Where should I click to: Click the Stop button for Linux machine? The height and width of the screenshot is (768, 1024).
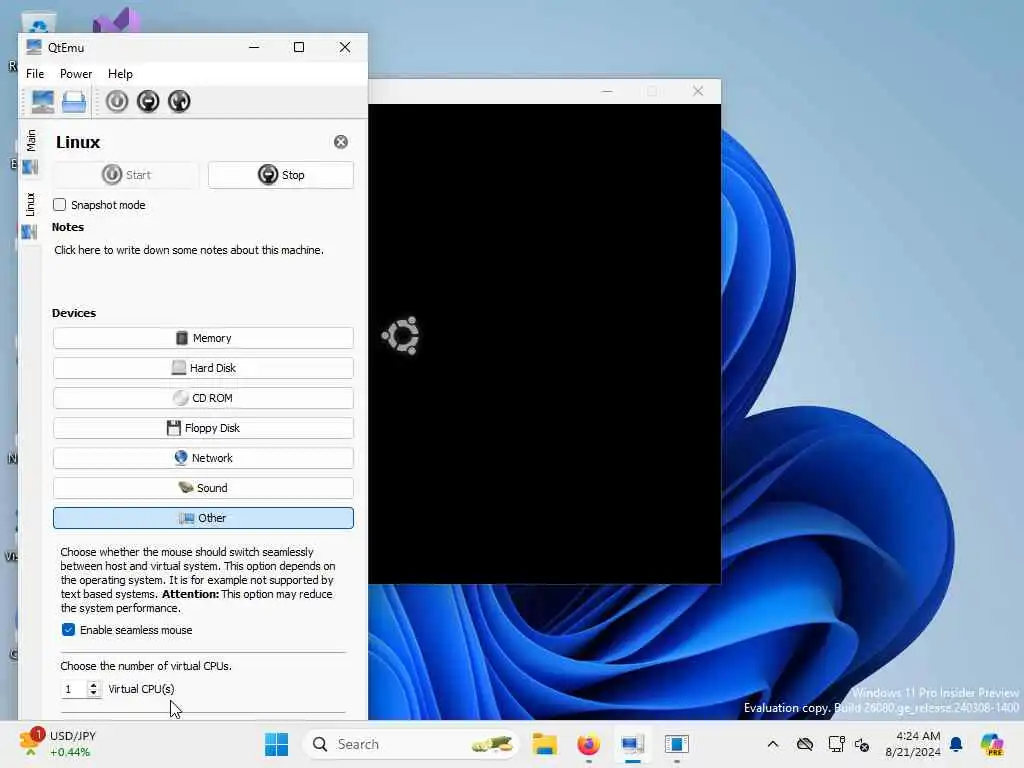[281, 175]
